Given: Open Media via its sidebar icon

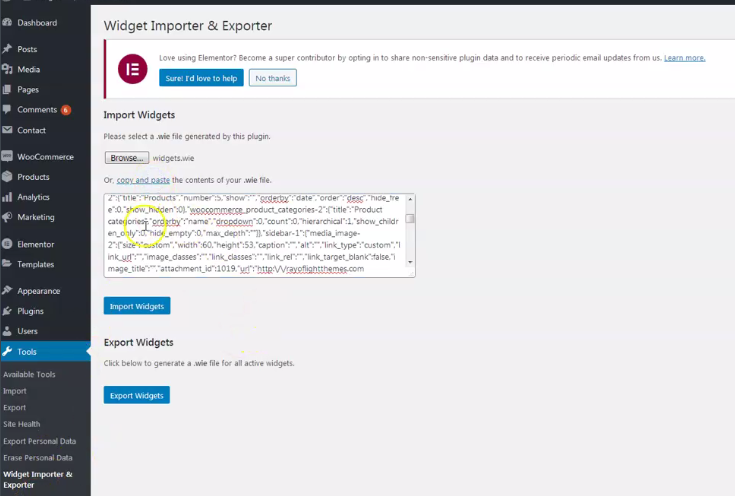Looking at the screenshot, I should click(8, 69).
